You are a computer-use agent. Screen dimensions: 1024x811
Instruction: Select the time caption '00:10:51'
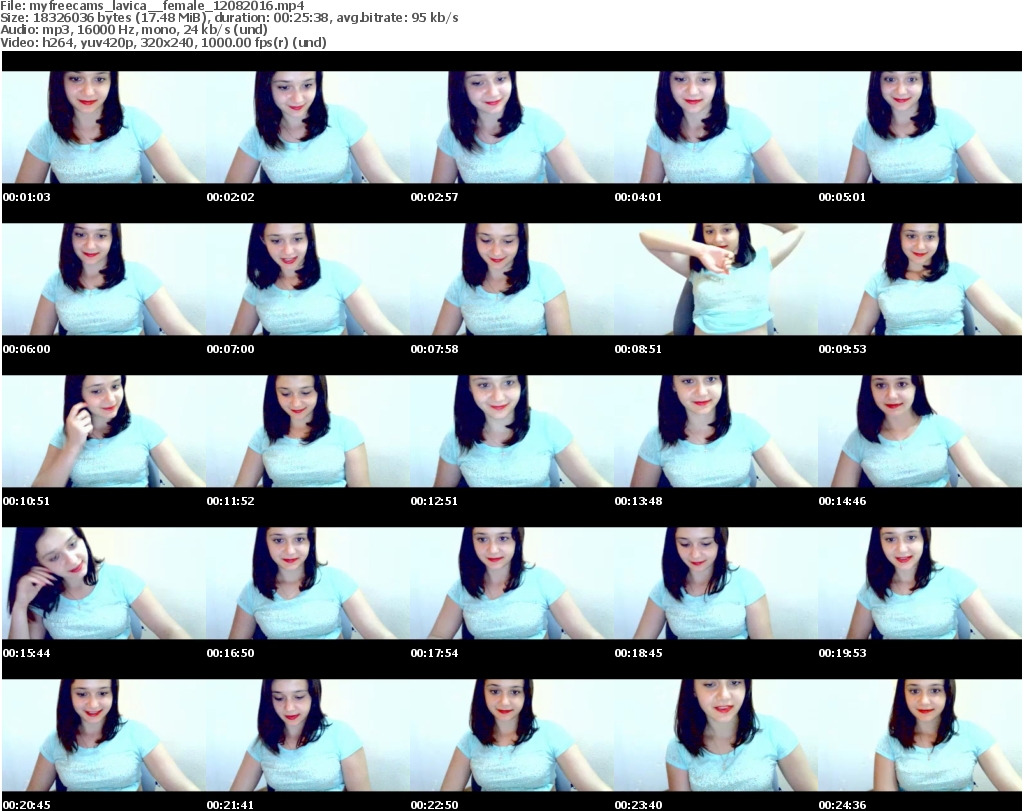26,501
